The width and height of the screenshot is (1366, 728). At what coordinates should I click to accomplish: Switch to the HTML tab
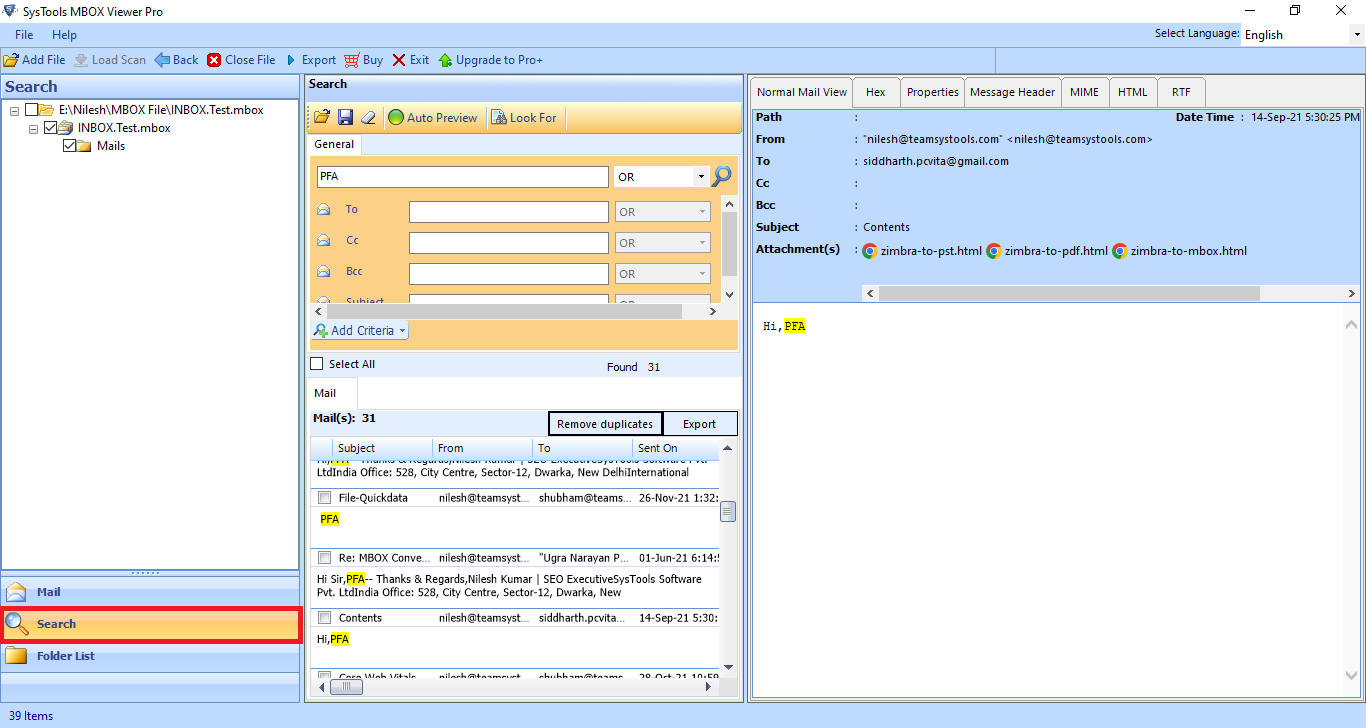1132,92
